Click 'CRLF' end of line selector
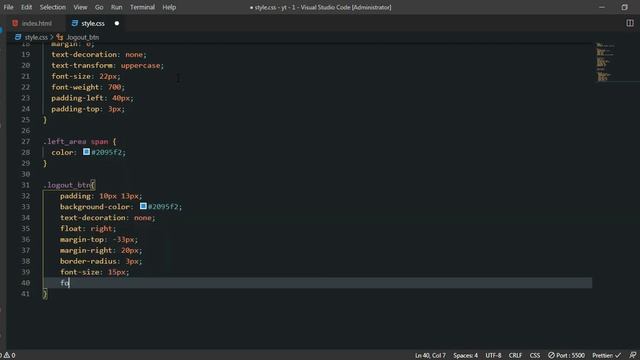Image resolution: width=640 pixels, height=360 pixels. tap(515, 355)
